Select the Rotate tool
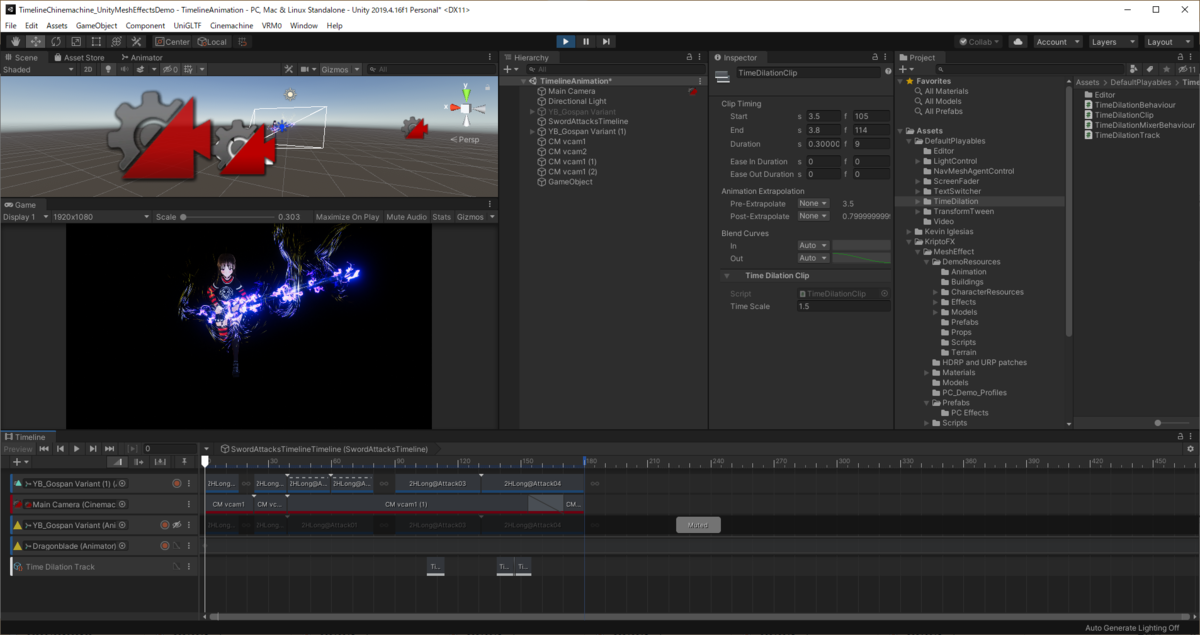 [56, 42]
